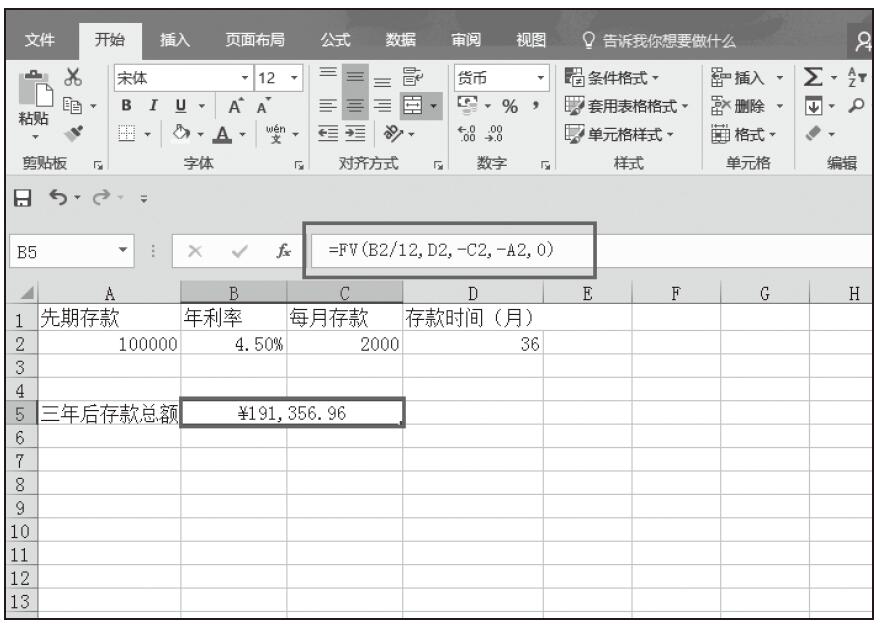This screenshot has width=881, height=624.
Task: Toggle Italic formatting
Action: pyautogui.click(x=151, y=104)
